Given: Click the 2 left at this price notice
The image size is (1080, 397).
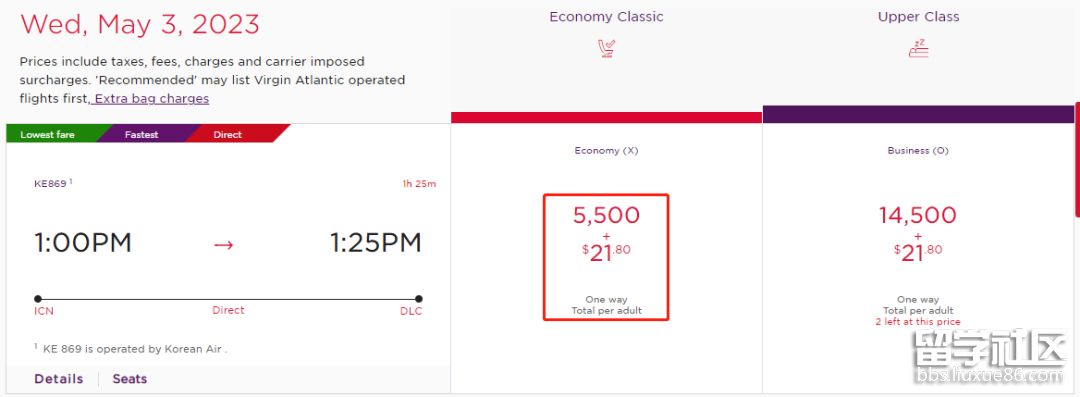Looking at the screenshot, I should click(917, 322).
